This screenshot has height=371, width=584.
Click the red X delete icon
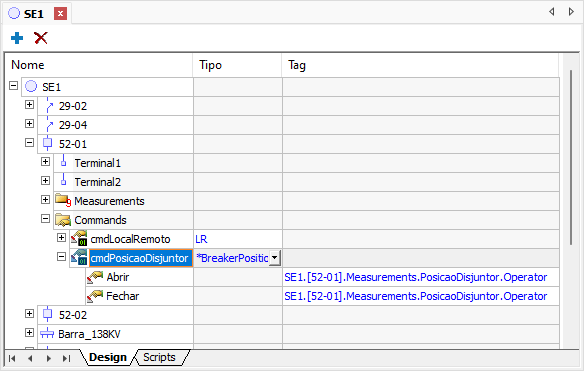pos(41,38)
